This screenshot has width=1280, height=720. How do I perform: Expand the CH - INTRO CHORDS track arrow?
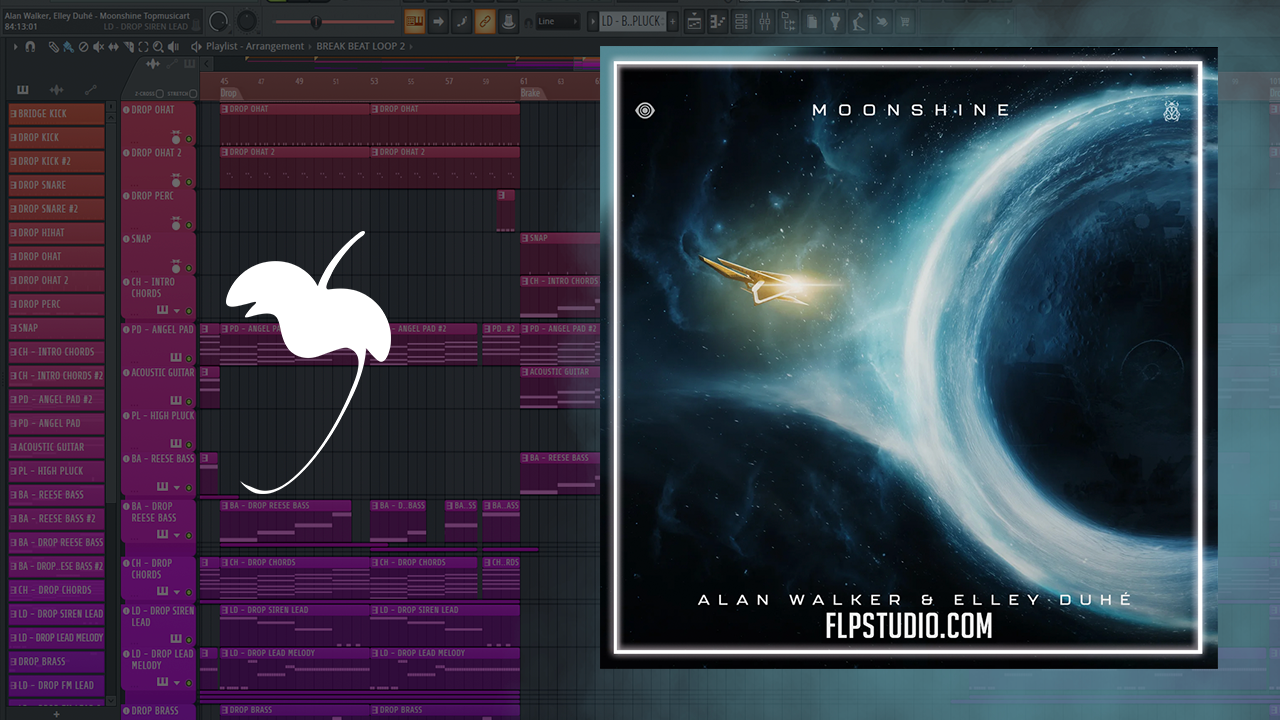coord(177,310)
